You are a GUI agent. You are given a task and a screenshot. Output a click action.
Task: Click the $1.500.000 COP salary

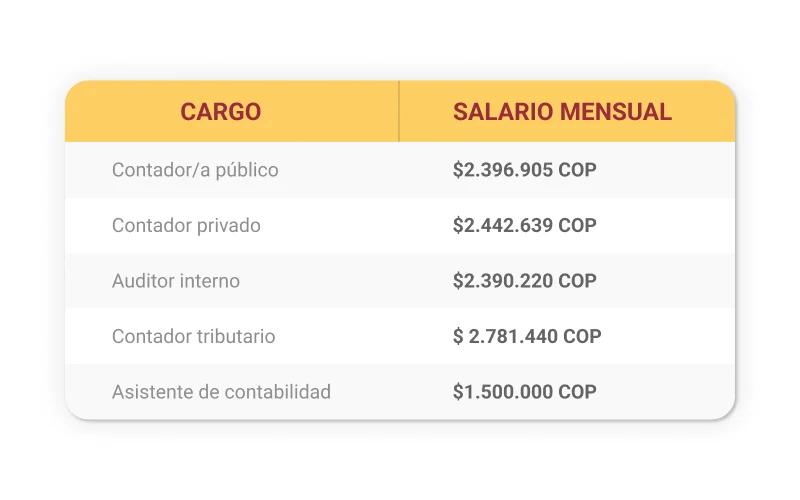click(524, 392)
